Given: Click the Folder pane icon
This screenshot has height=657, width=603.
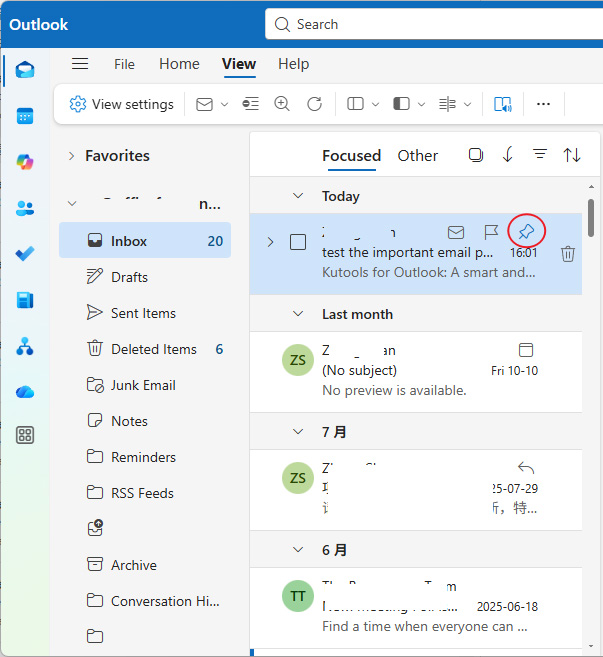Looking at the screenshot, I should point(401,104).
